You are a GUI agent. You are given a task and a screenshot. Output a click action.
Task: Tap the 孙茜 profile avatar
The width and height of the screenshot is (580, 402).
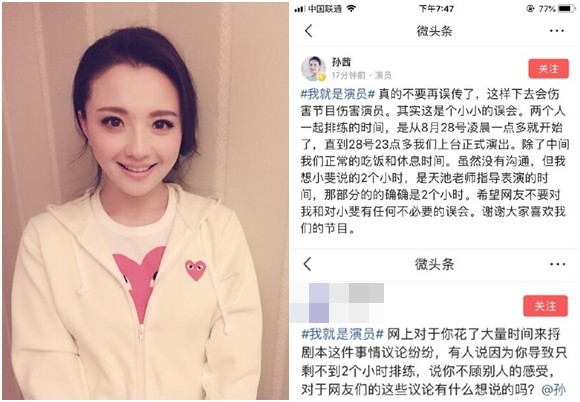click(x=313, y=68)
